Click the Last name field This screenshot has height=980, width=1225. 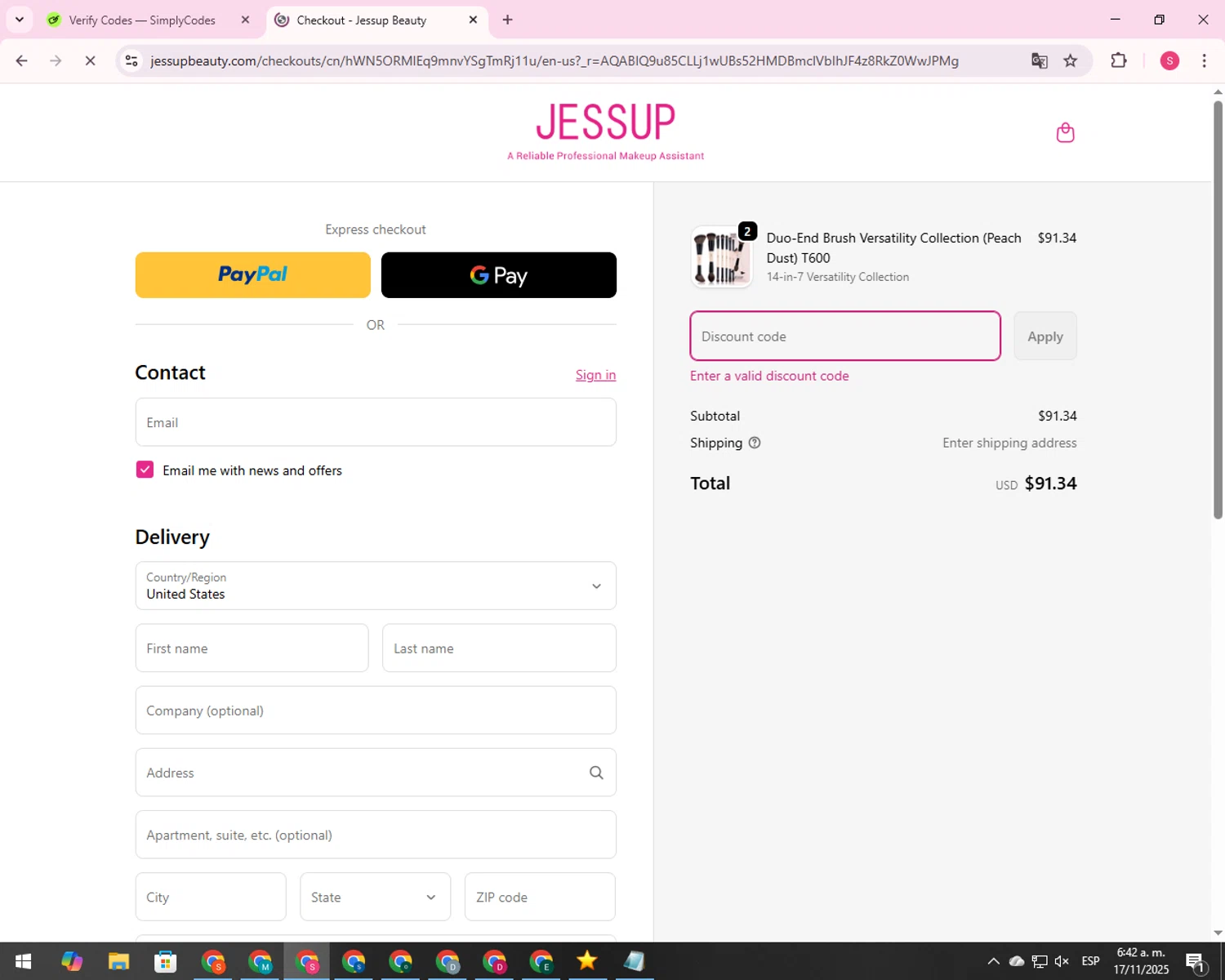[499, 648]
